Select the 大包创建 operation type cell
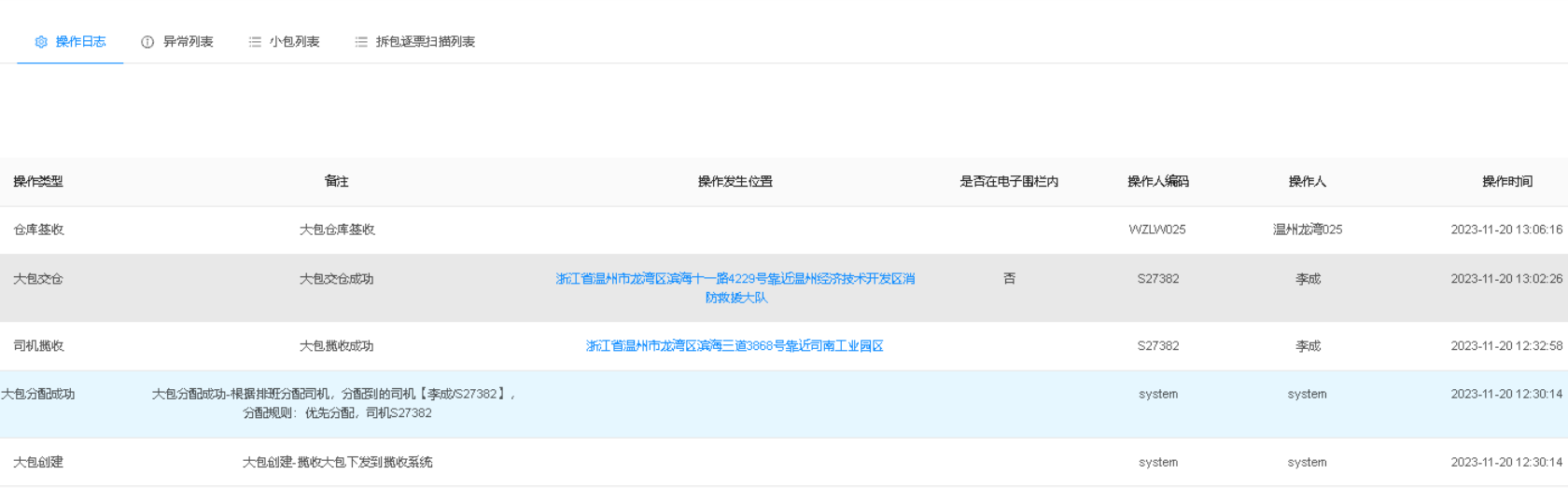Image resolution: width=1568 pixels, height=488 pixels. tap(38, 463)
